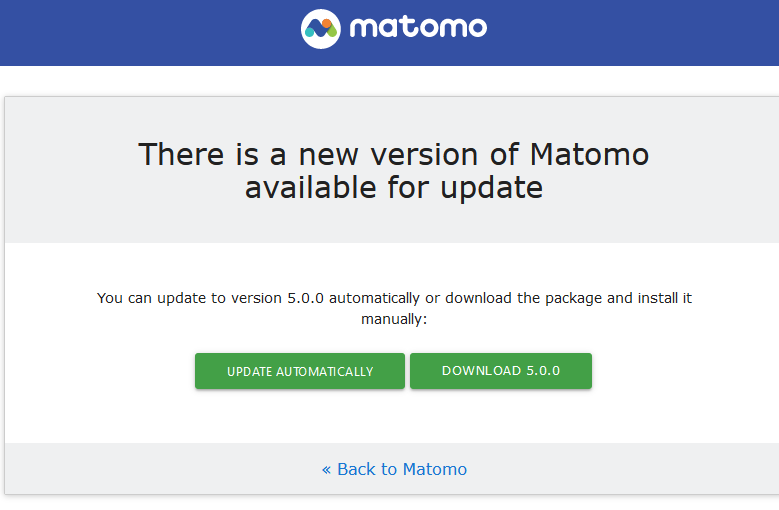This screenshot has width=779, height=510.
Task: Click the matomo wordmark text in the header
Action: (x=418, y=27)
